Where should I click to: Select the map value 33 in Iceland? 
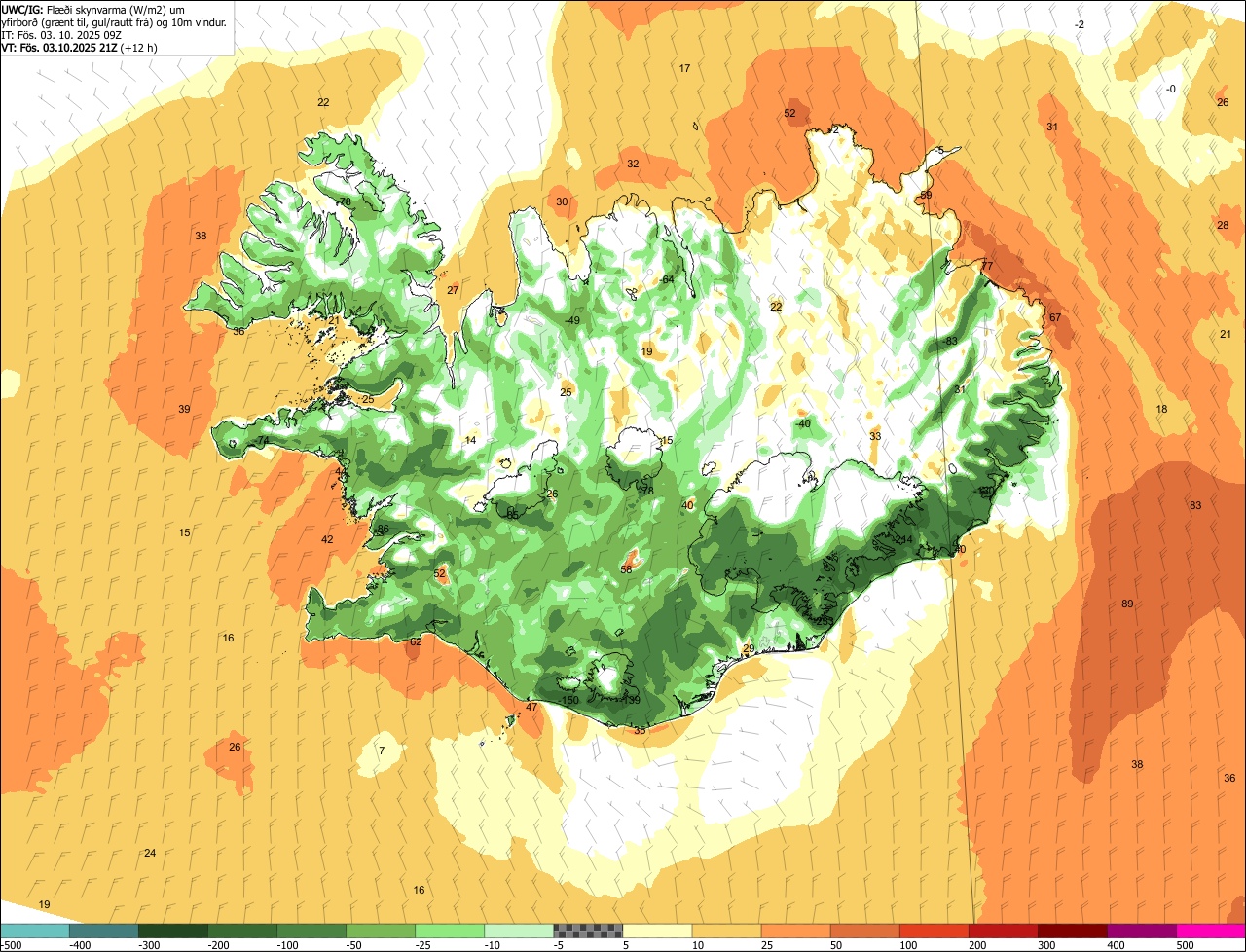(875, 436)
